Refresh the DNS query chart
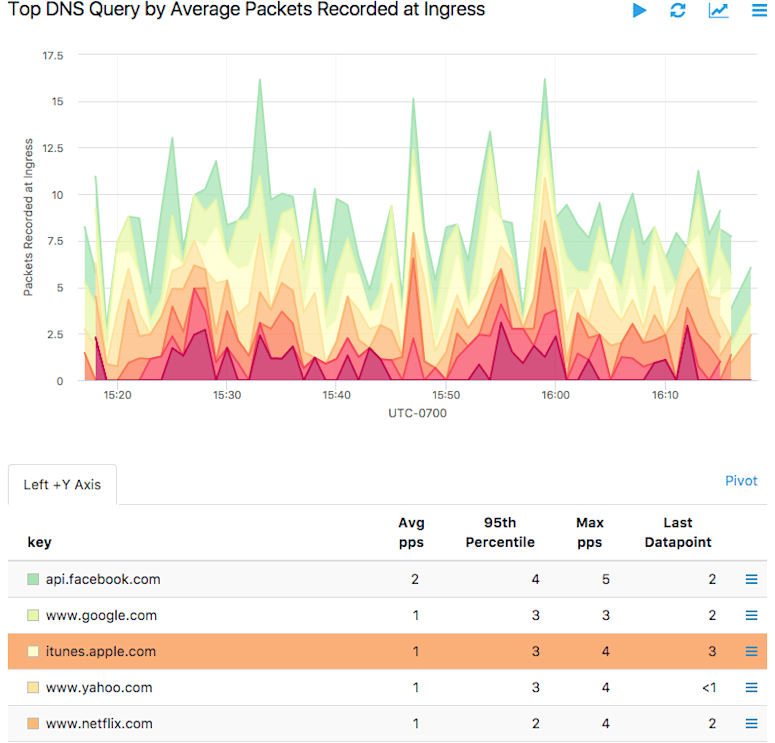775x743 pixels. point(678,10)
